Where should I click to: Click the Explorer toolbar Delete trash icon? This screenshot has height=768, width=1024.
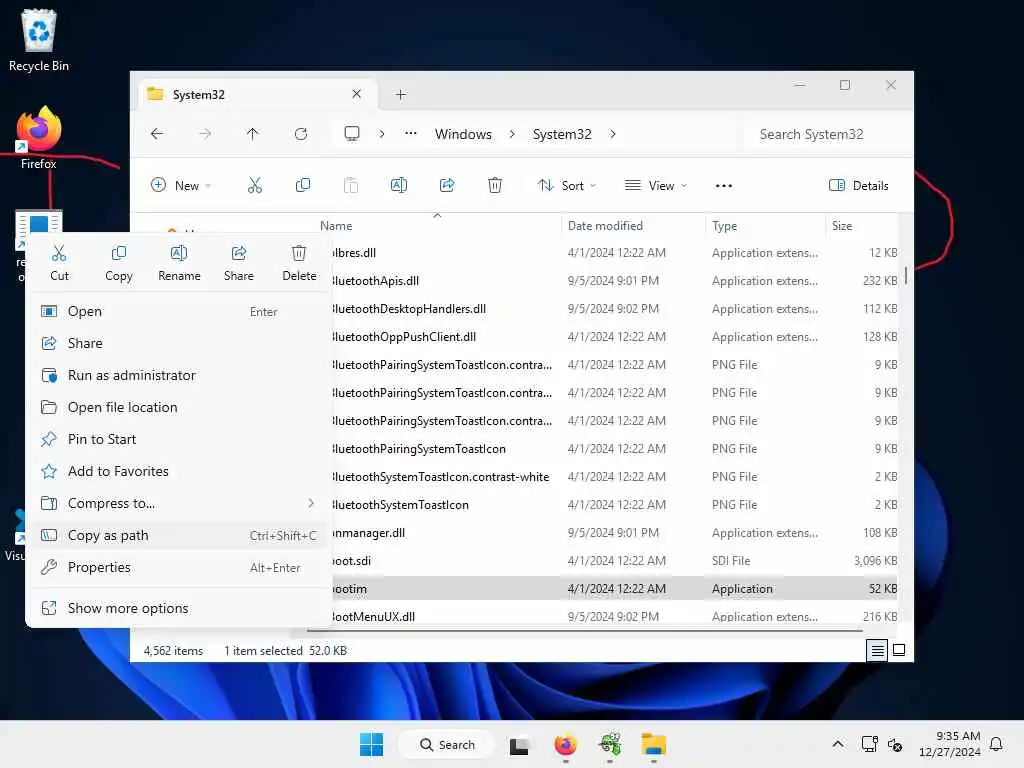point(495,185)
